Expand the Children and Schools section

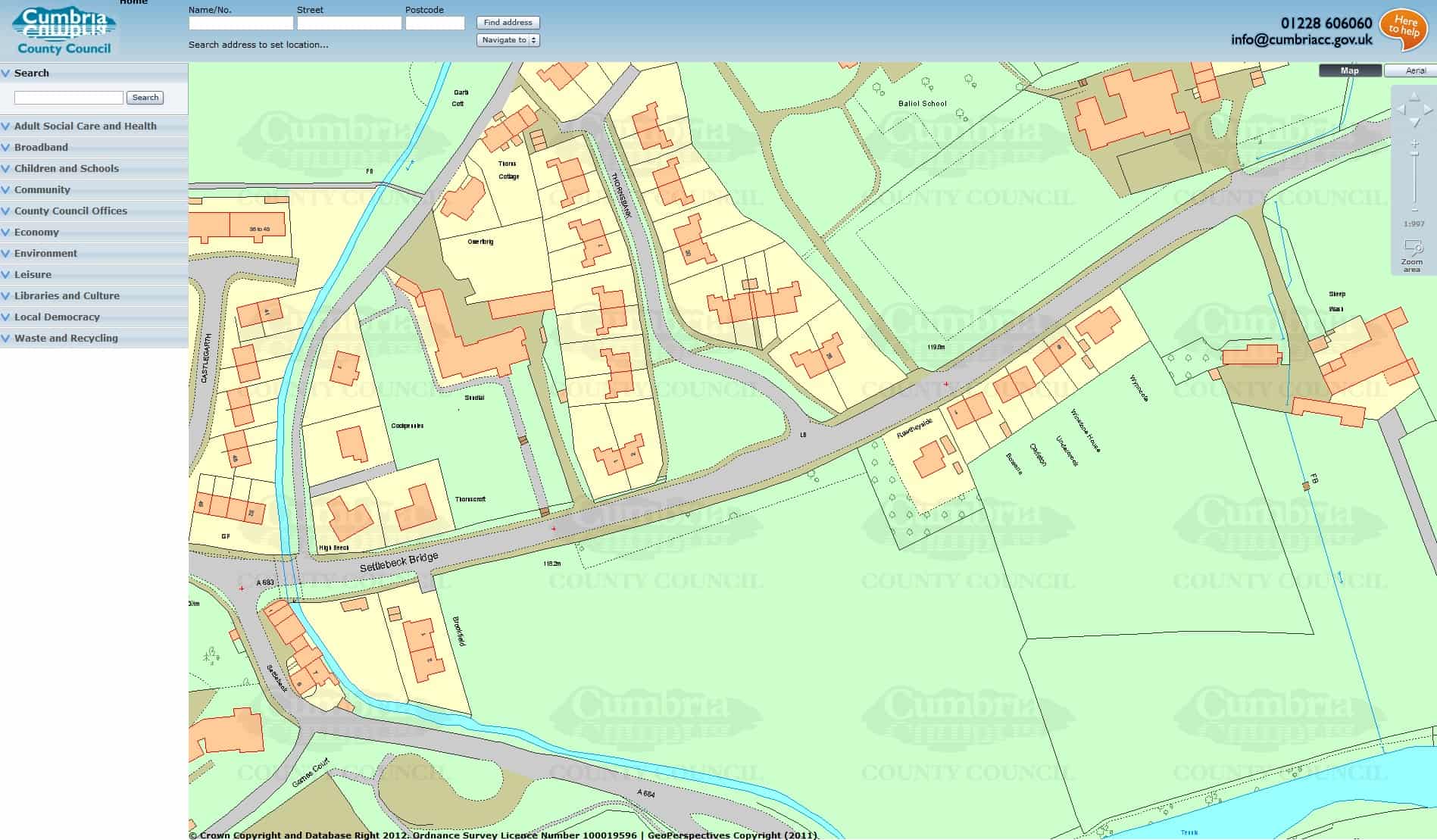click(x=67, y=169)
